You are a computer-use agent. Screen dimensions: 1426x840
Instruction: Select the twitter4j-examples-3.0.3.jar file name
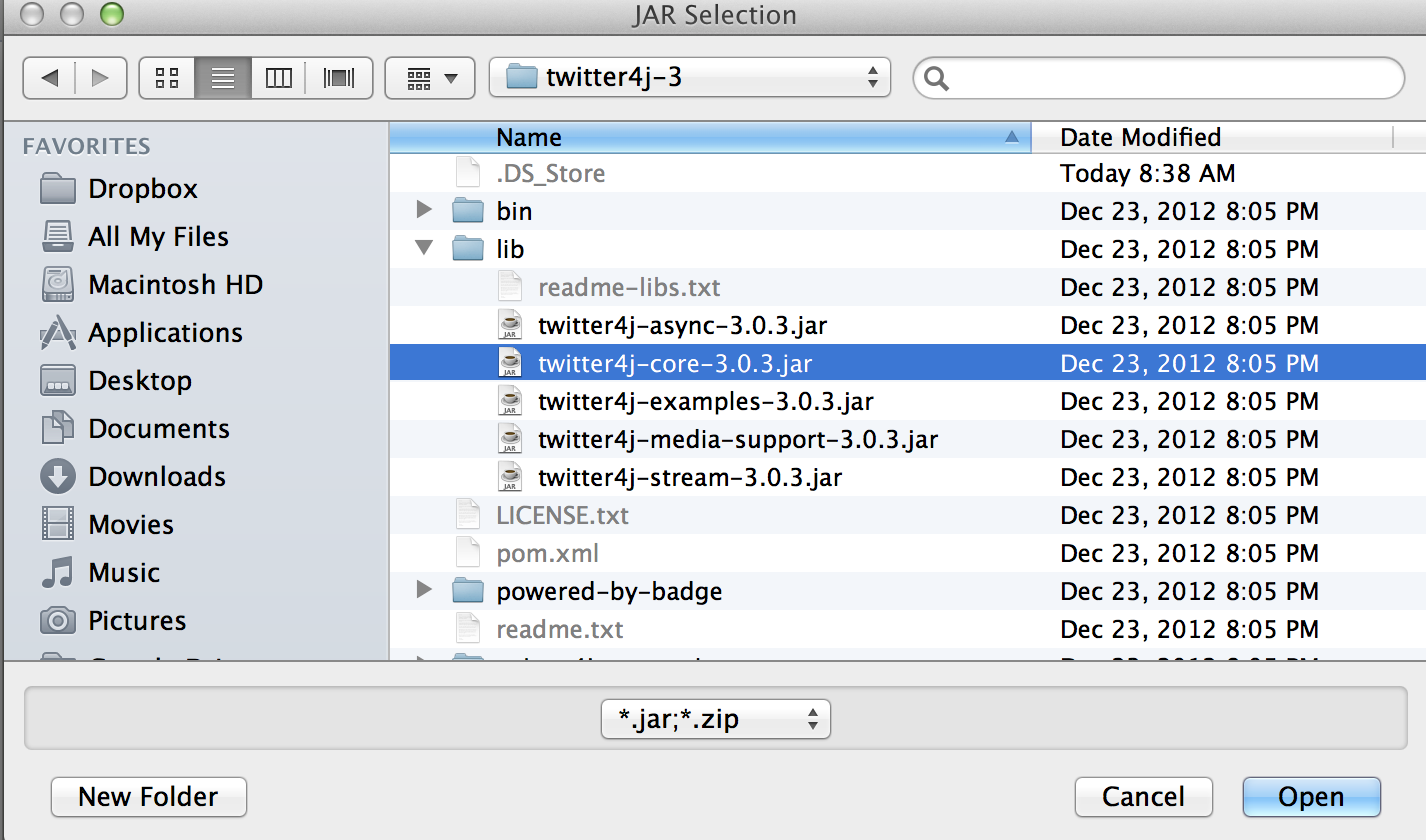point(706,401)
